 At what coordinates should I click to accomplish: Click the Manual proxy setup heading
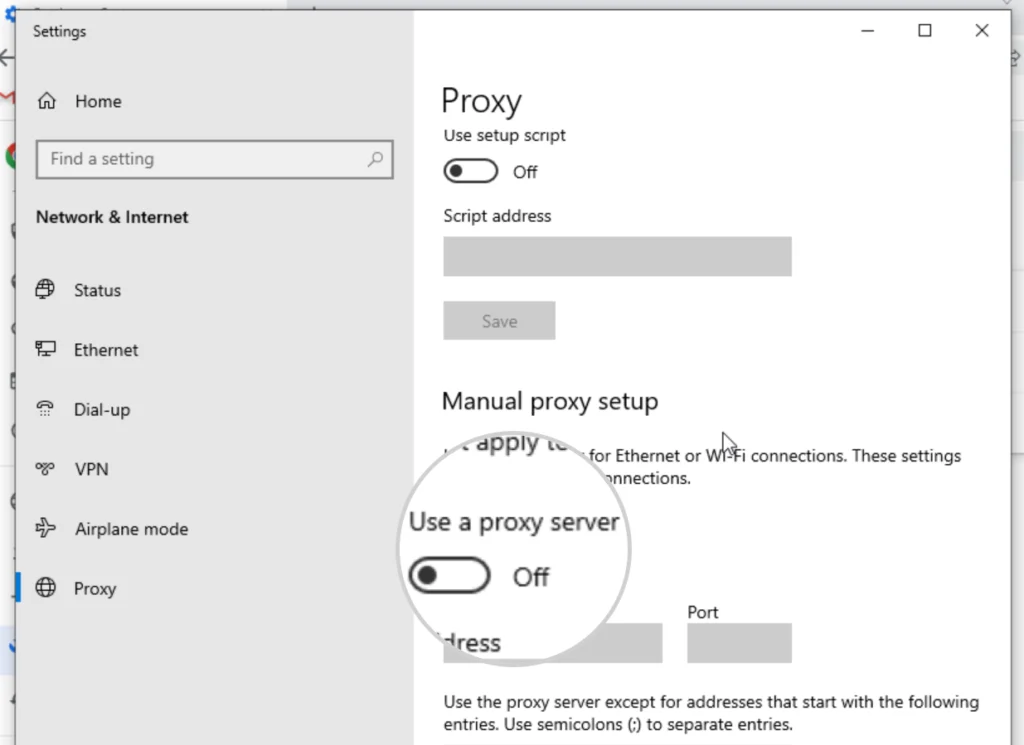pyautogui.click(x=550, y=401)
